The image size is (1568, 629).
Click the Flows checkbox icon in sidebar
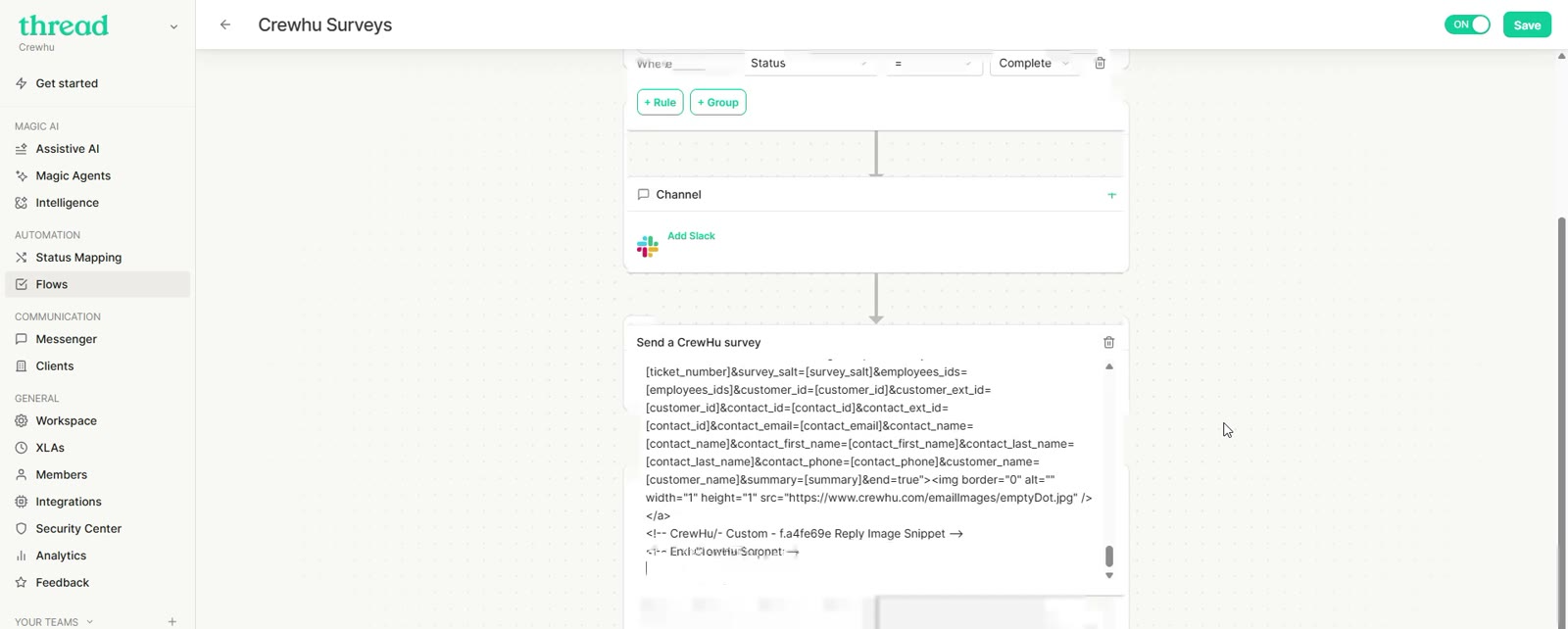coord(22,284)
